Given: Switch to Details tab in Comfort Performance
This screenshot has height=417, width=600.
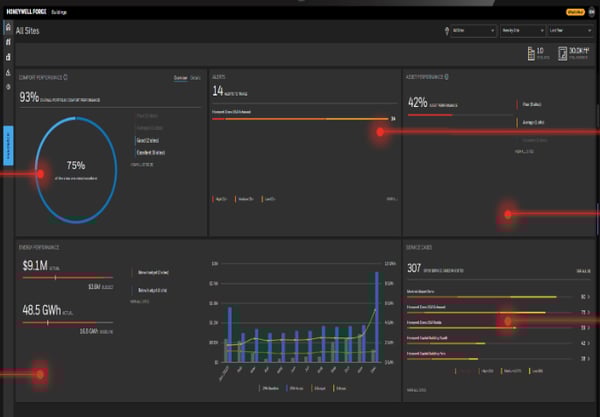Looking at the screenshot, I should click(195, 77).
